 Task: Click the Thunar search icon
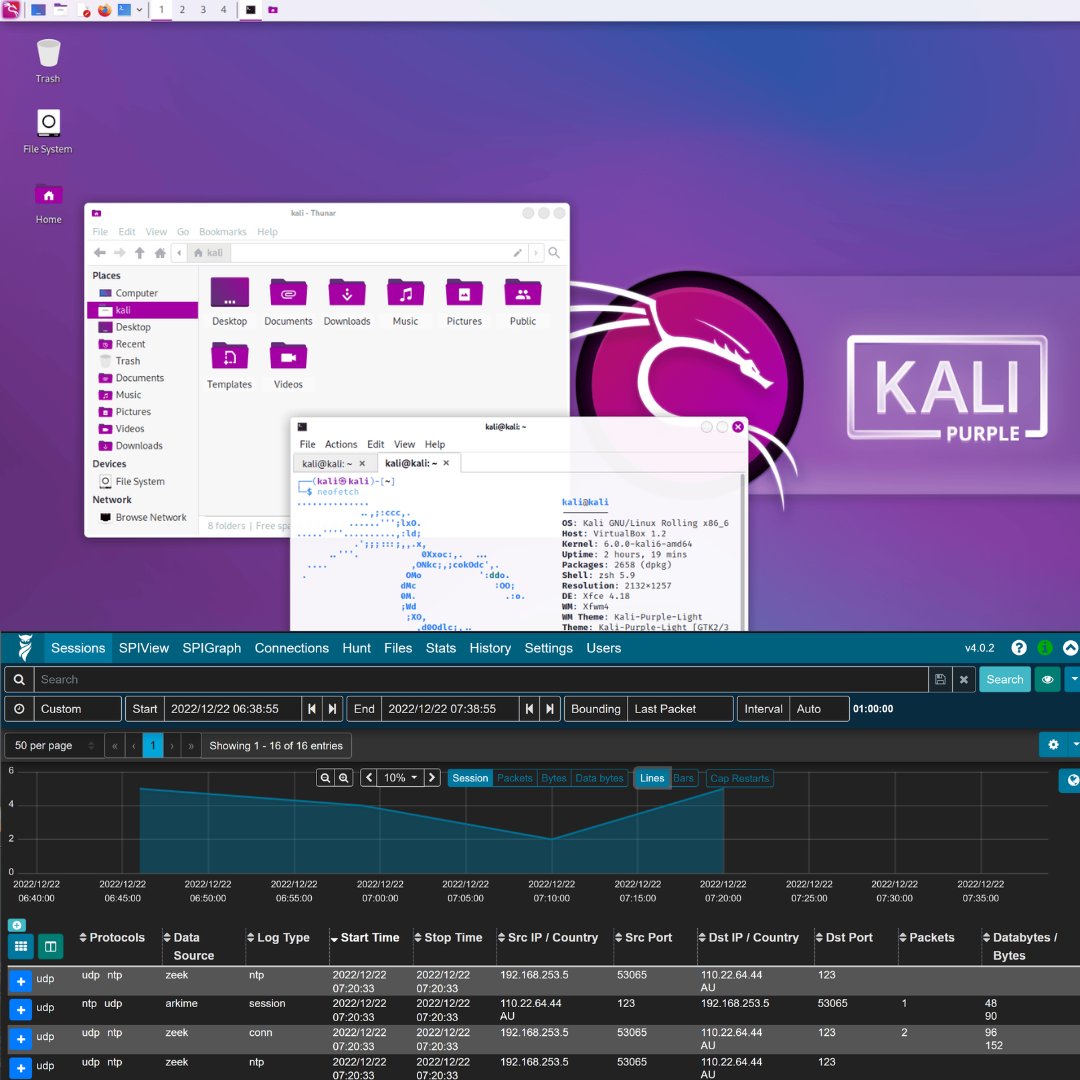click(554, 253)
